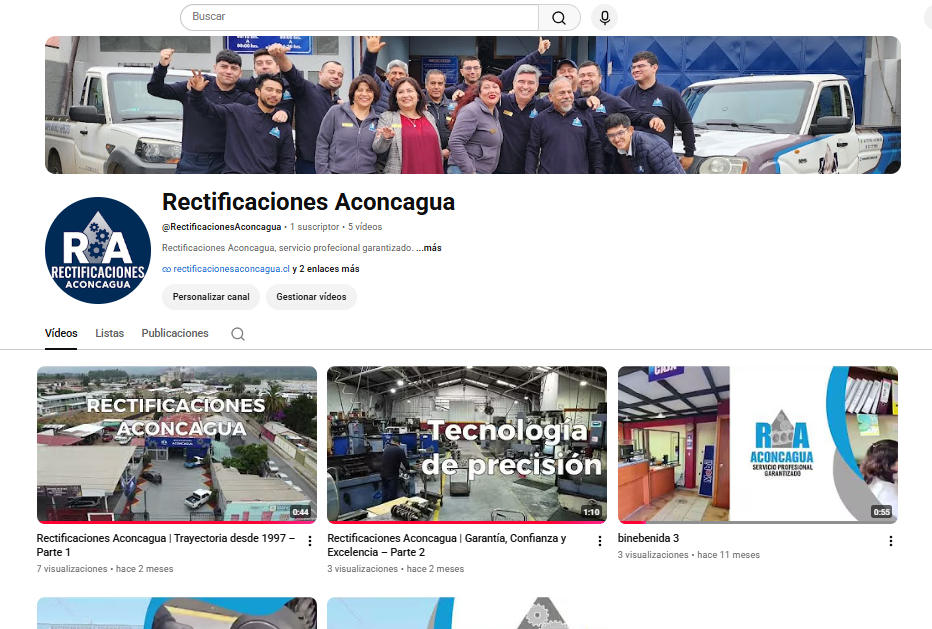Click the @RectificacionesAconcagua handle text

222,227
